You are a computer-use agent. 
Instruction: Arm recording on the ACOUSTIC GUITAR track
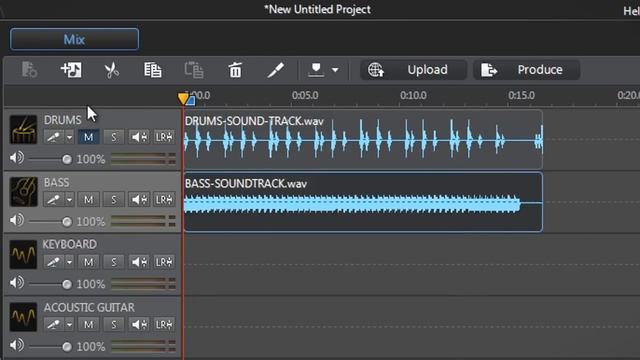(53, 324)
